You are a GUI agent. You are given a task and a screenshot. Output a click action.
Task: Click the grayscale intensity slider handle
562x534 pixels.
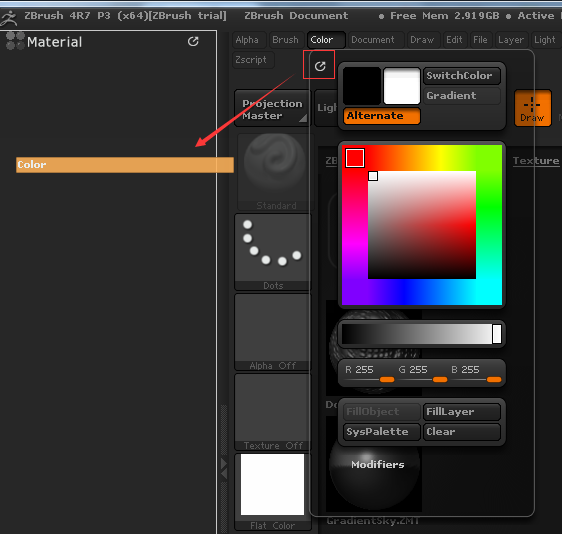pyautogui.click(x=497, y=334)
